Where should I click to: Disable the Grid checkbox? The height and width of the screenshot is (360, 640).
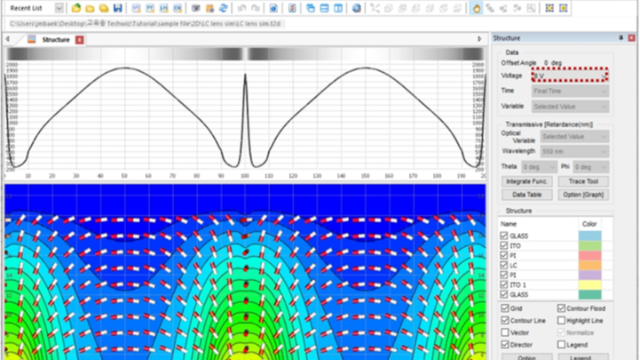(505, 308)
